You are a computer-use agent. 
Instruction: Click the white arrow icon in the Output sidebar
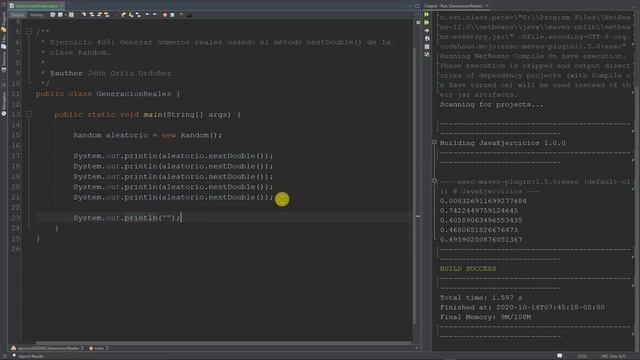pos(427,31)
